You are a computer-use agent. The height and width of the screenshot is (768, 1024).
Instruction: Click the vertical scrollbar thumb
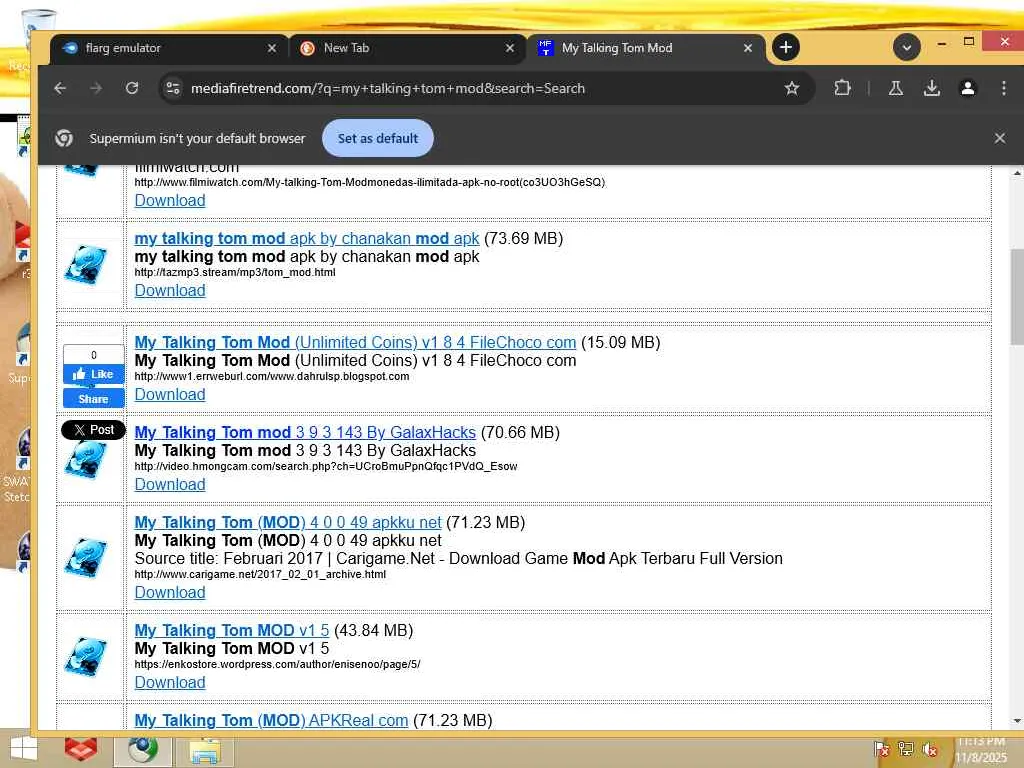(1017, 297)
